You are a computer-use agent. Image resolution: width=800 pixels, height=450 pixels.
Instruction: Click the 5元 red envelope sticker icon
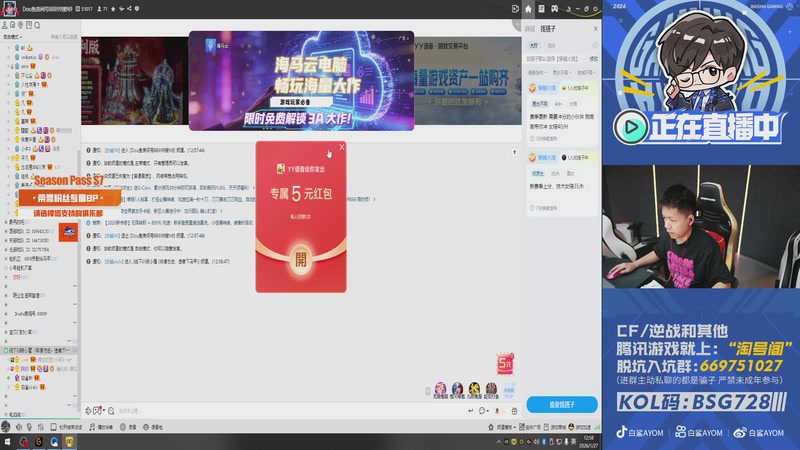(x=505, y=363)
